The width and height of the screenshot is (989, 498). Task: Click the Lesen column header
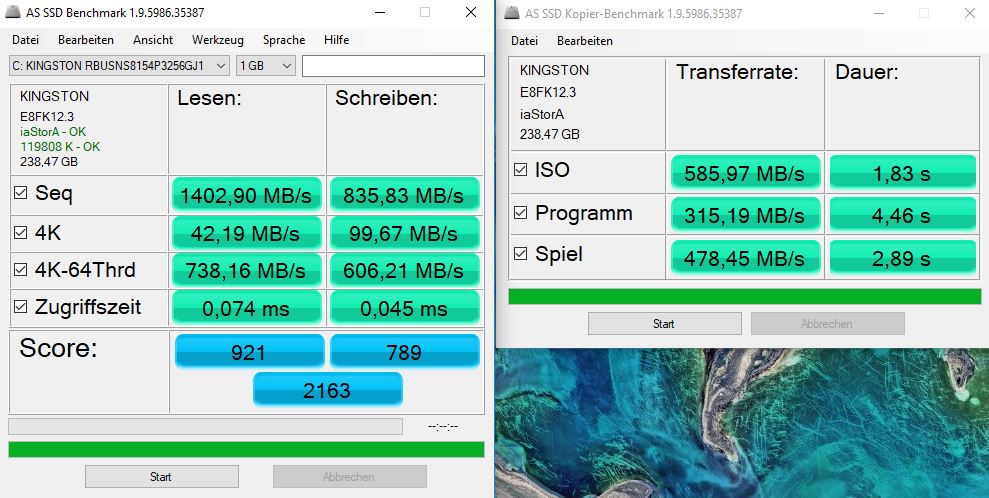(x=209, y=98)
